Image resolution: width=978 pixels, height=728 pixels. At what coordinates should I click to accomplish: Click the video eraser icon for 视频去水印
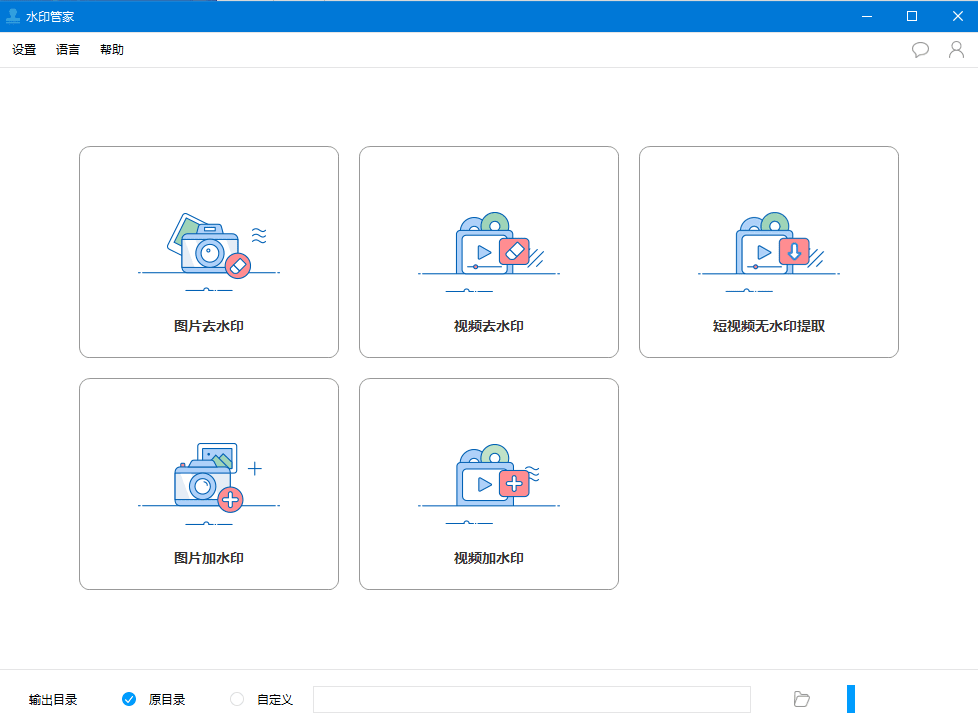[489, 253]
